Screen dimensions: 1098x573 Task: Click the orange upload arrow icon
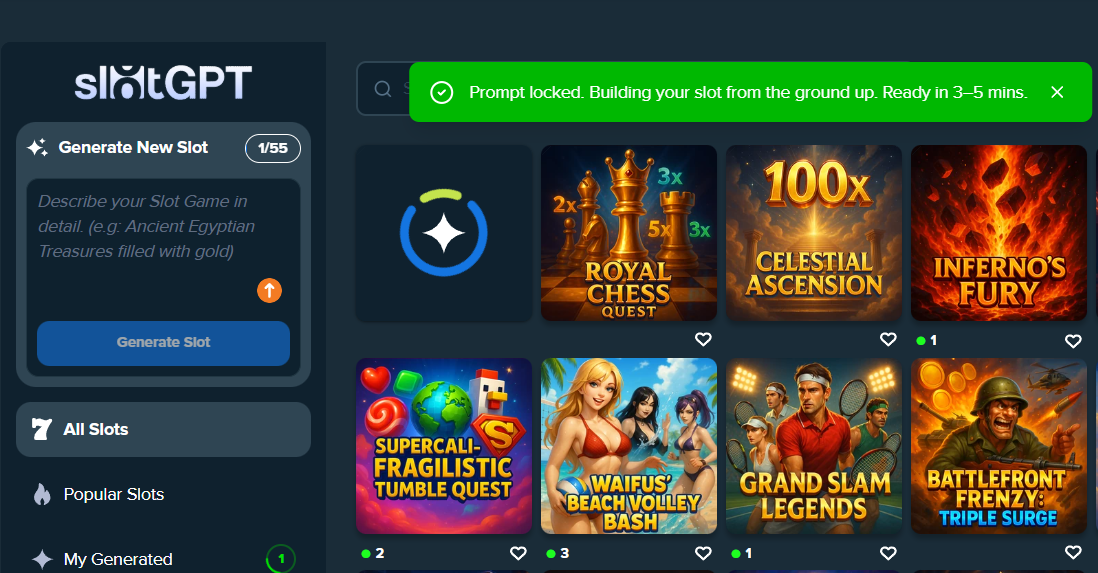pyautogui.click(x=270, y=290)
